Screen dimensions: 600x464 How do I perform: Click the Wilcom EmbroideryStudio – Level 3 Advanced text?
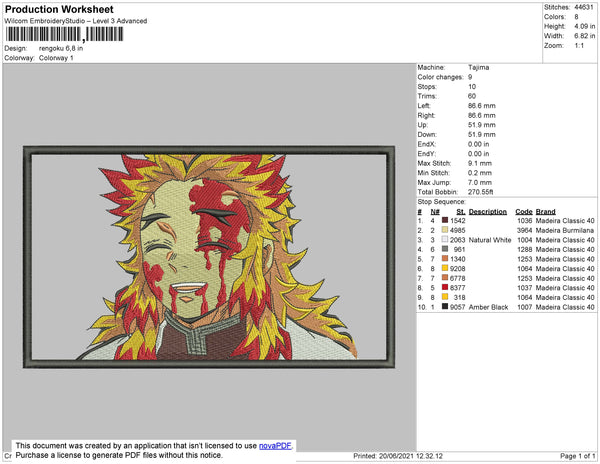tap(76, 21)
